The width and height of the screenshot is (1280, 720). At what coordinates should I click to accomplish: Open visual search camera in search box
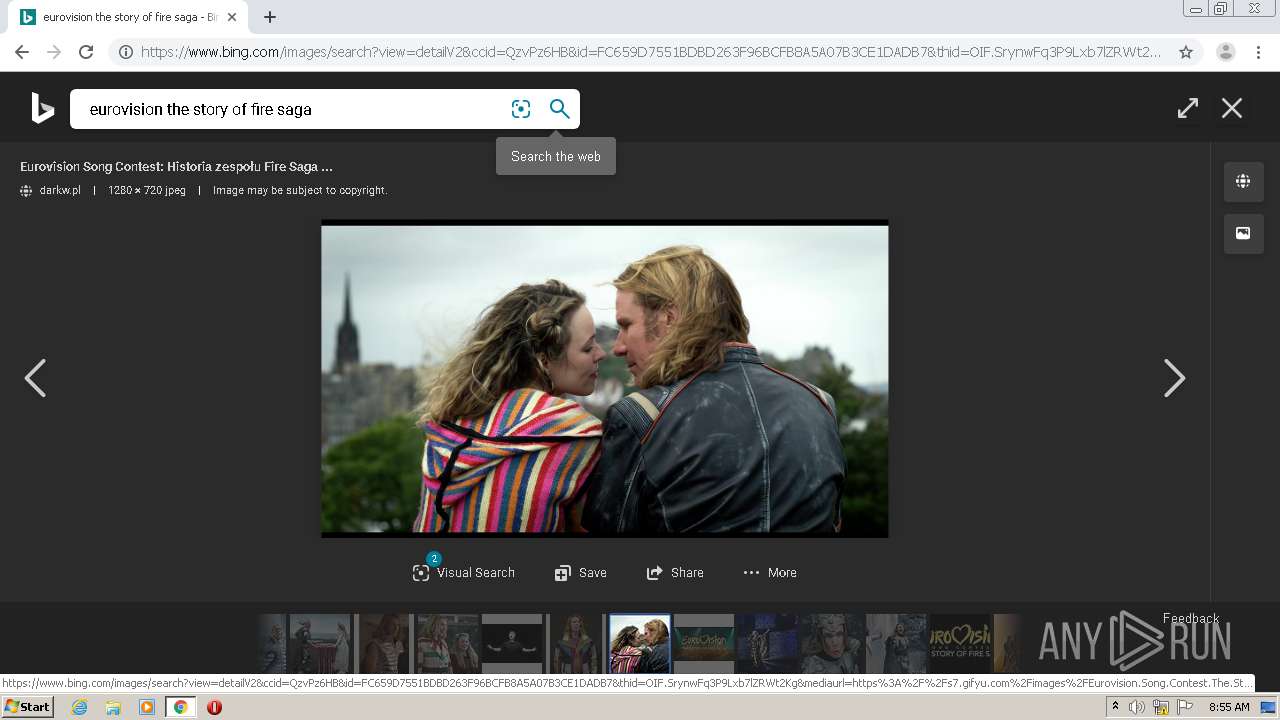pyautogui.click(x=521, y=109)
